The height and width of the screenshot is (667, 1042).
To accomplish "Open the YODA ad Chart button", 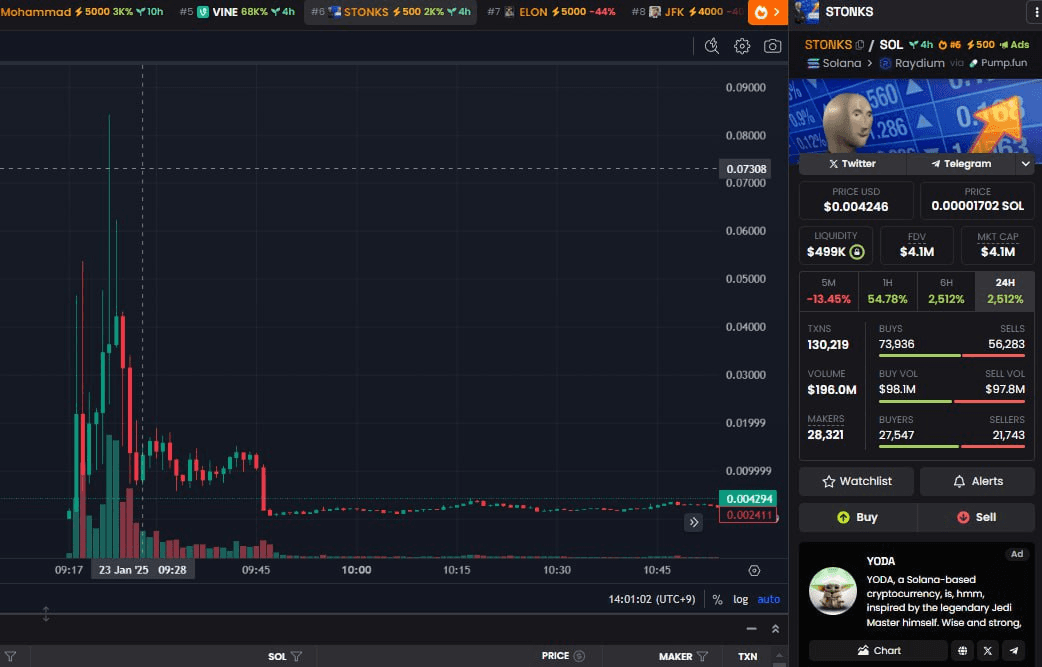I will (x=879, y=650).
